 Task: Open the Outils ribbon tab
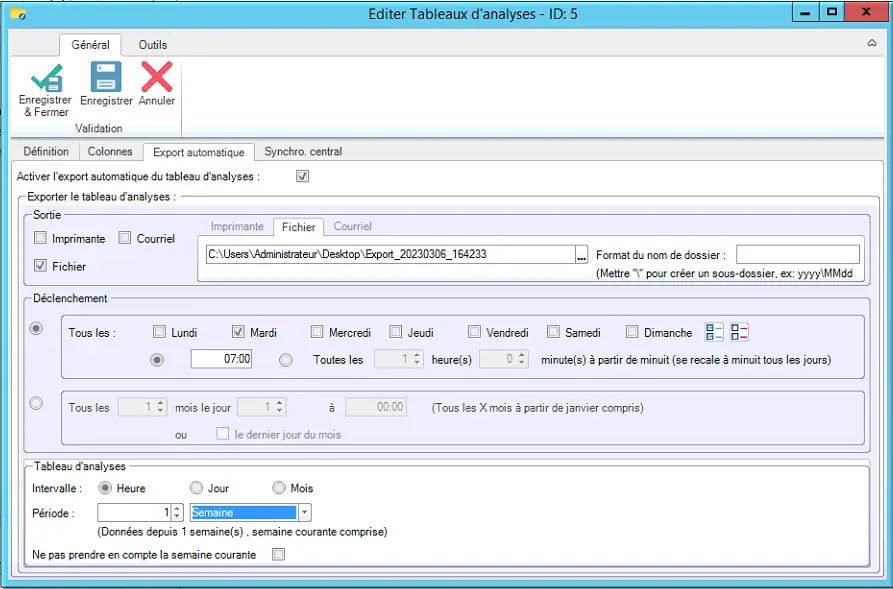coord(153,44)
